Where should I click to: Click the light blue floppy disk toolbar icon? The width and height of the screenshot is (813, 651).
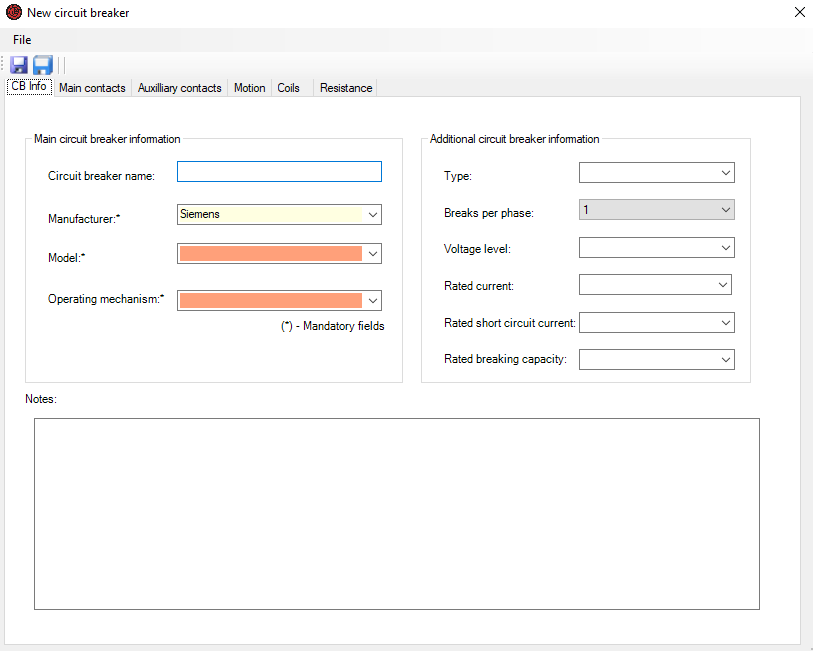click(43, 65)
